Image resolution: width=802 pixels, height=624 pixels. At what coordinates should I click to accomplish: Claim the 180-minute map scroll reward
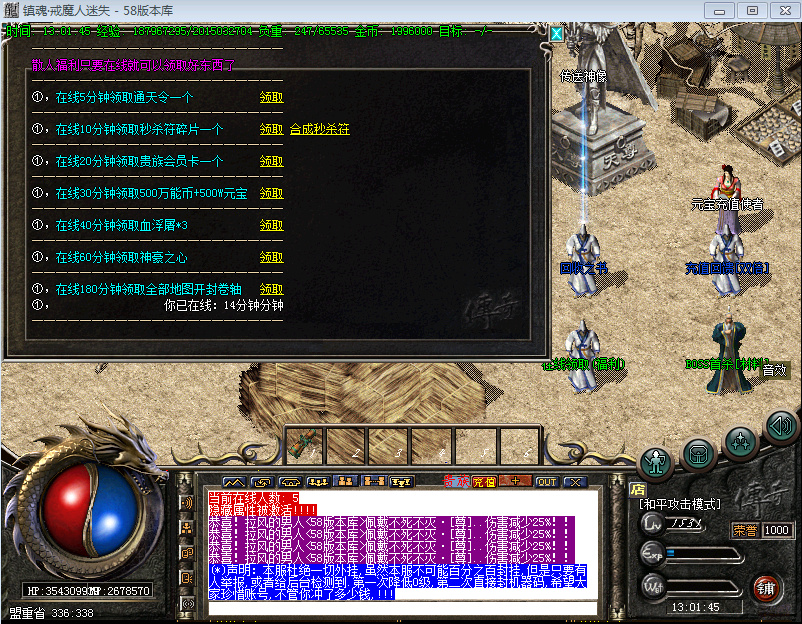click(x=271, y=290)
